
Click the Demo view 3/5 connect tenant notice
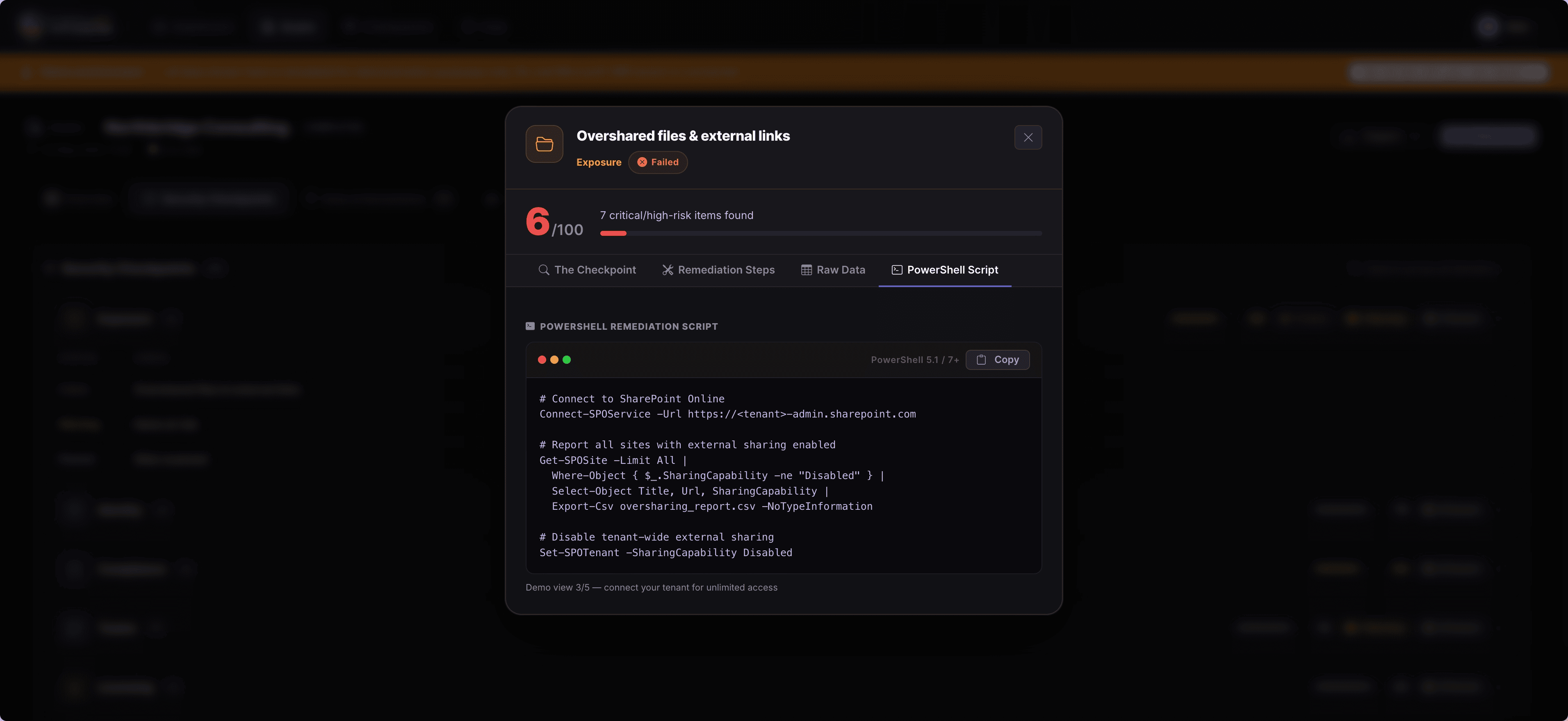[651, 588]
